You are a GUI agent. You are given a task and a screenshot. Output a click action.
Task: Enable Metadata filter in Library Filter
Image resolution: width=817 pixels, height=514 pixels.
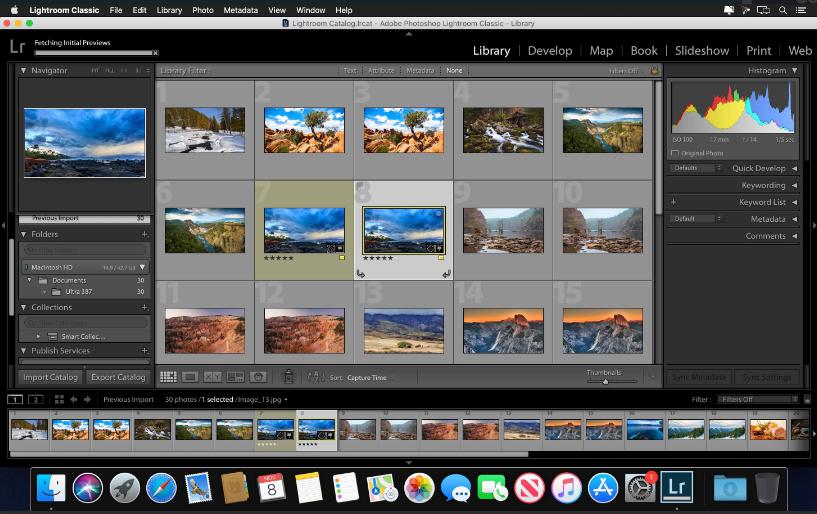(x=420, y=70)
